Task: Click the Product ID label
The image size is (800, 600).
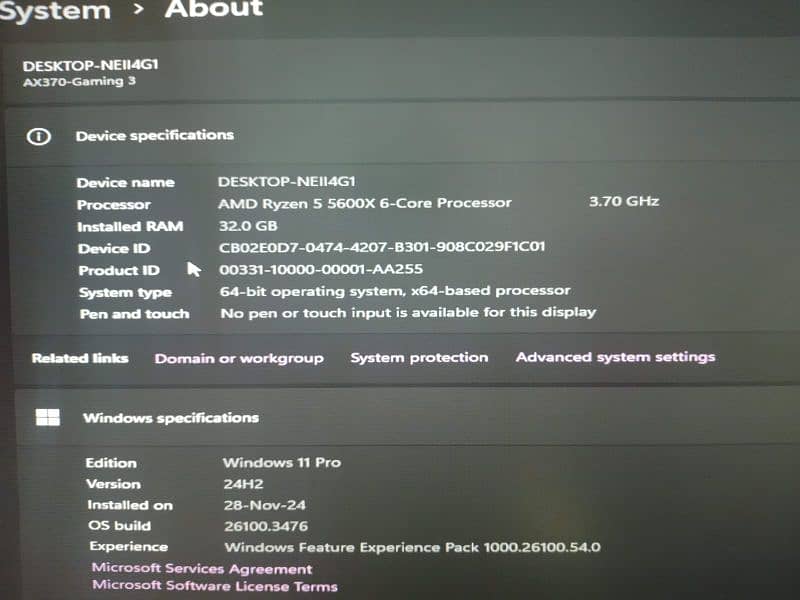Action: point(119,270)
